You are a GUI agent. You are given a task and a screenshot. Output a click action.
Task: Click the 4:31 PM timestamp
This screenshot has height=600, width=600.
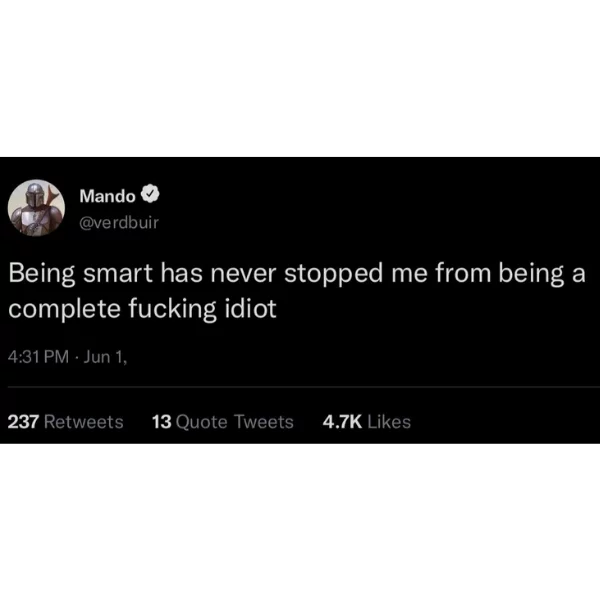pyautogui.click(x=38, y=357)
